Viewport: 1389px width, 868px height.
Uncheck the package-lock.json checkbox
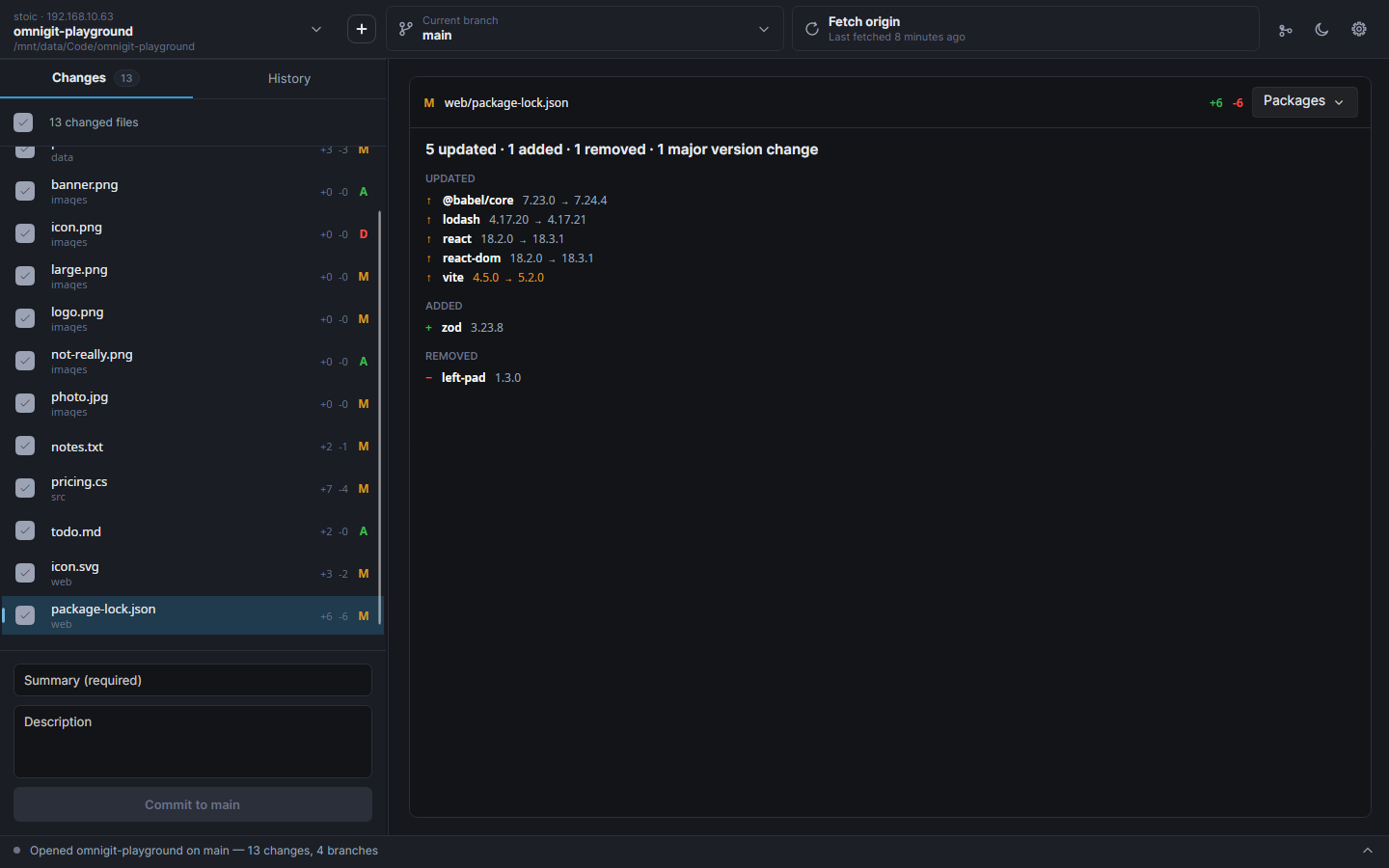coord(25,615)
